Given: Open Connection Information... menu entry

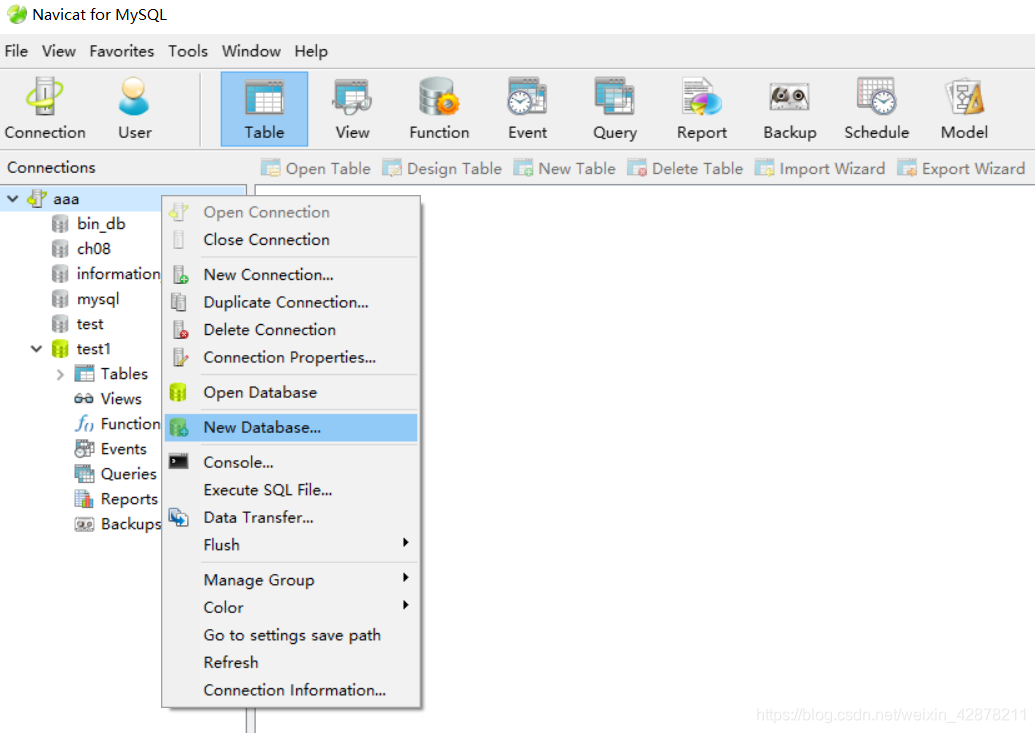Looking at the screenshot, I should point(291,690).
